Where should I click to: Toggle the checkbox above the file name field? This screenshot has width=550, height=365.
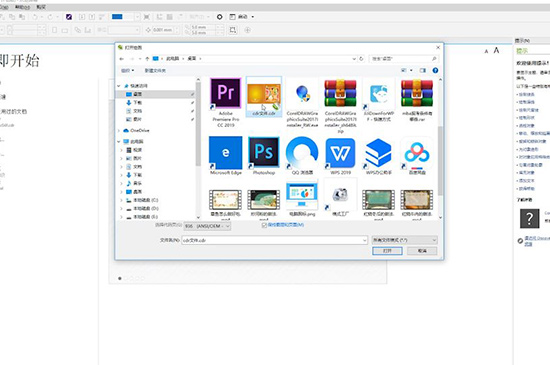[x=264, y=225]
